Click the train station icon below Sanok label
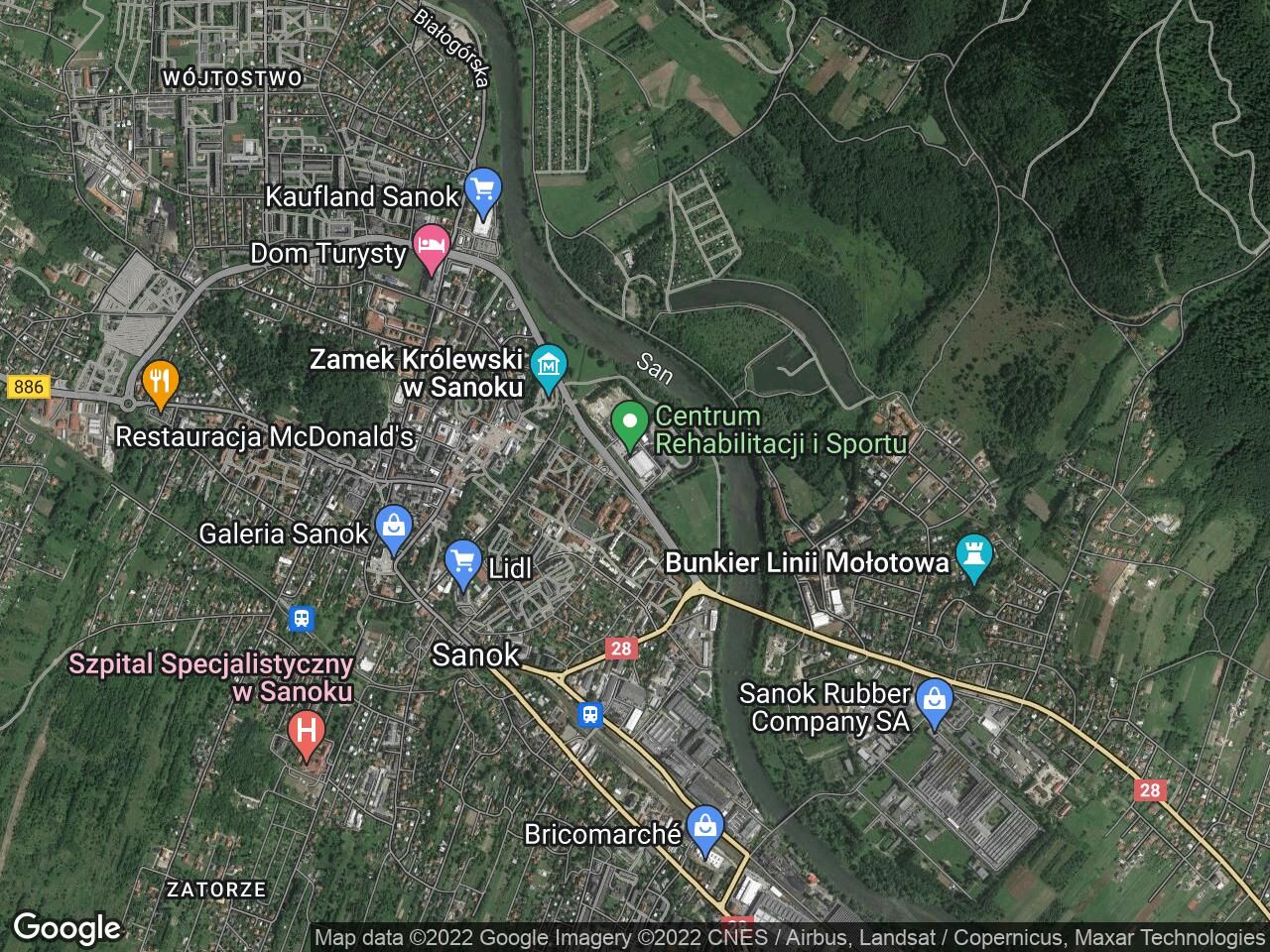Image resolution: width=1270 pixels, height=952 pixels. point(591,713)
